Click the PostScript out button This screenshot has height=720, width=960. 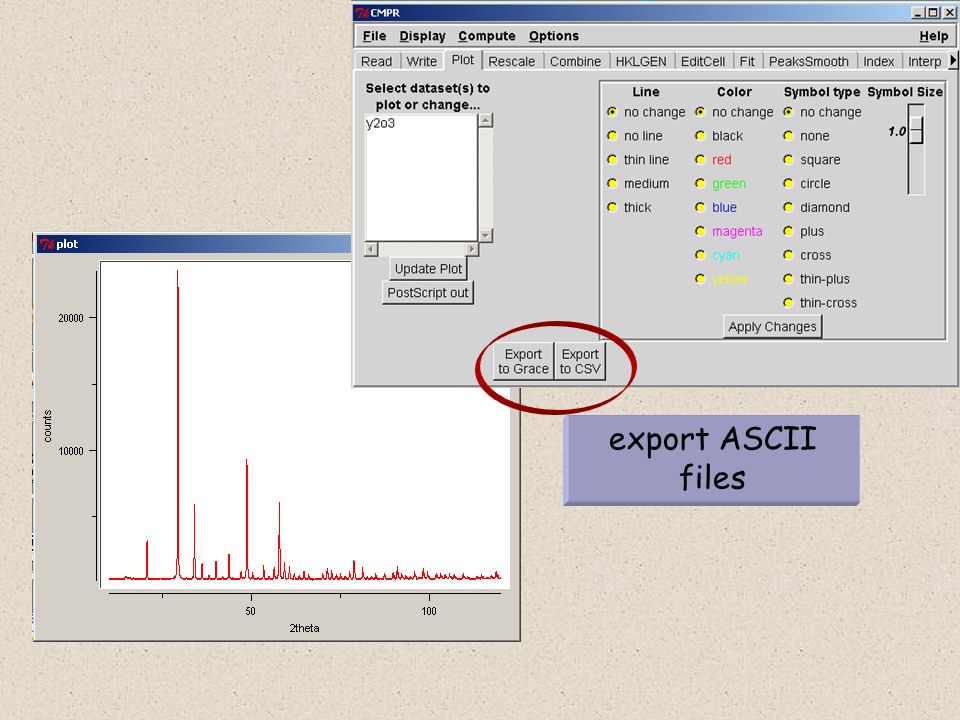(x=427, y=293)
